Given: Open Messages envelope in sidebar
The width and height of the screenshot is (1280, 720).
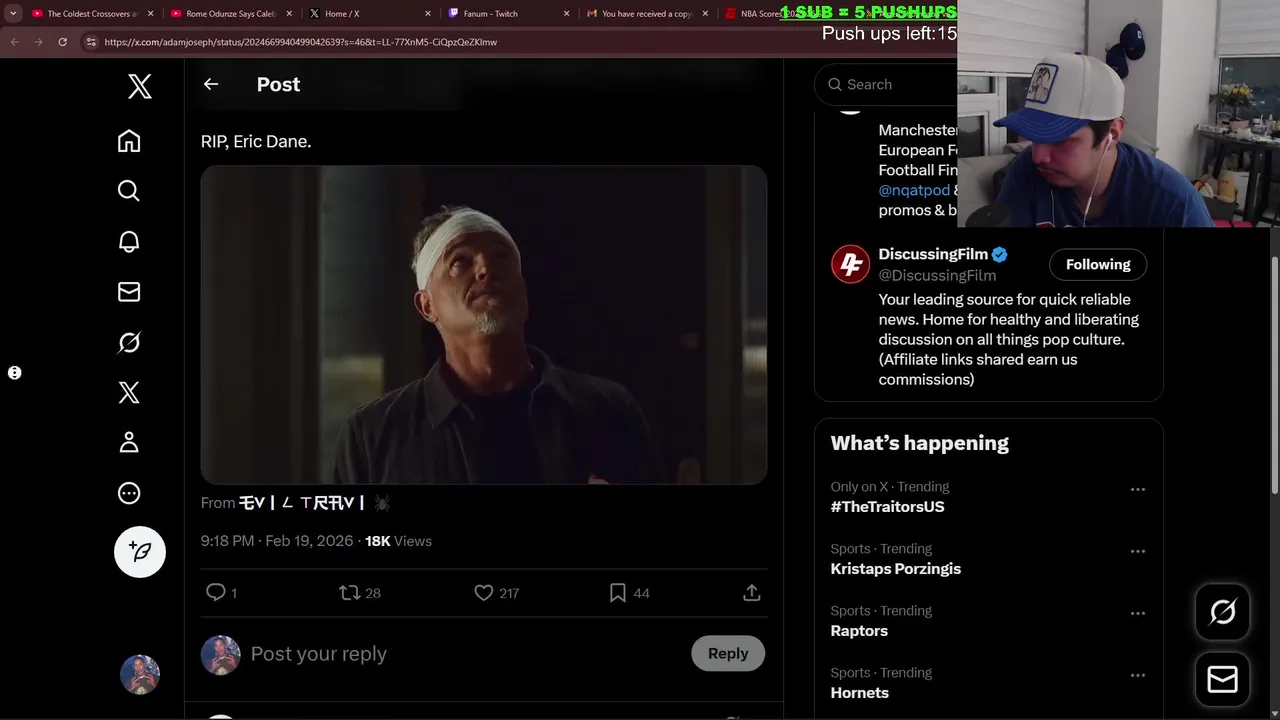Looking at the screenshot, I should (129, 292).
